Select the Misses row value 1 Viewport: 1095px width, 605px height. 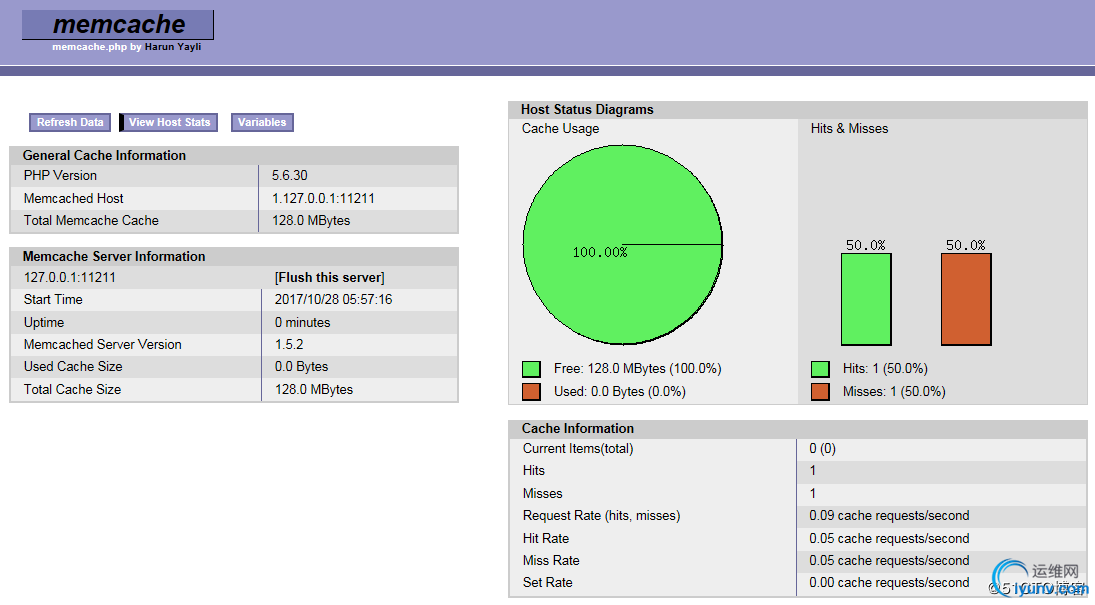click(813, 494)
